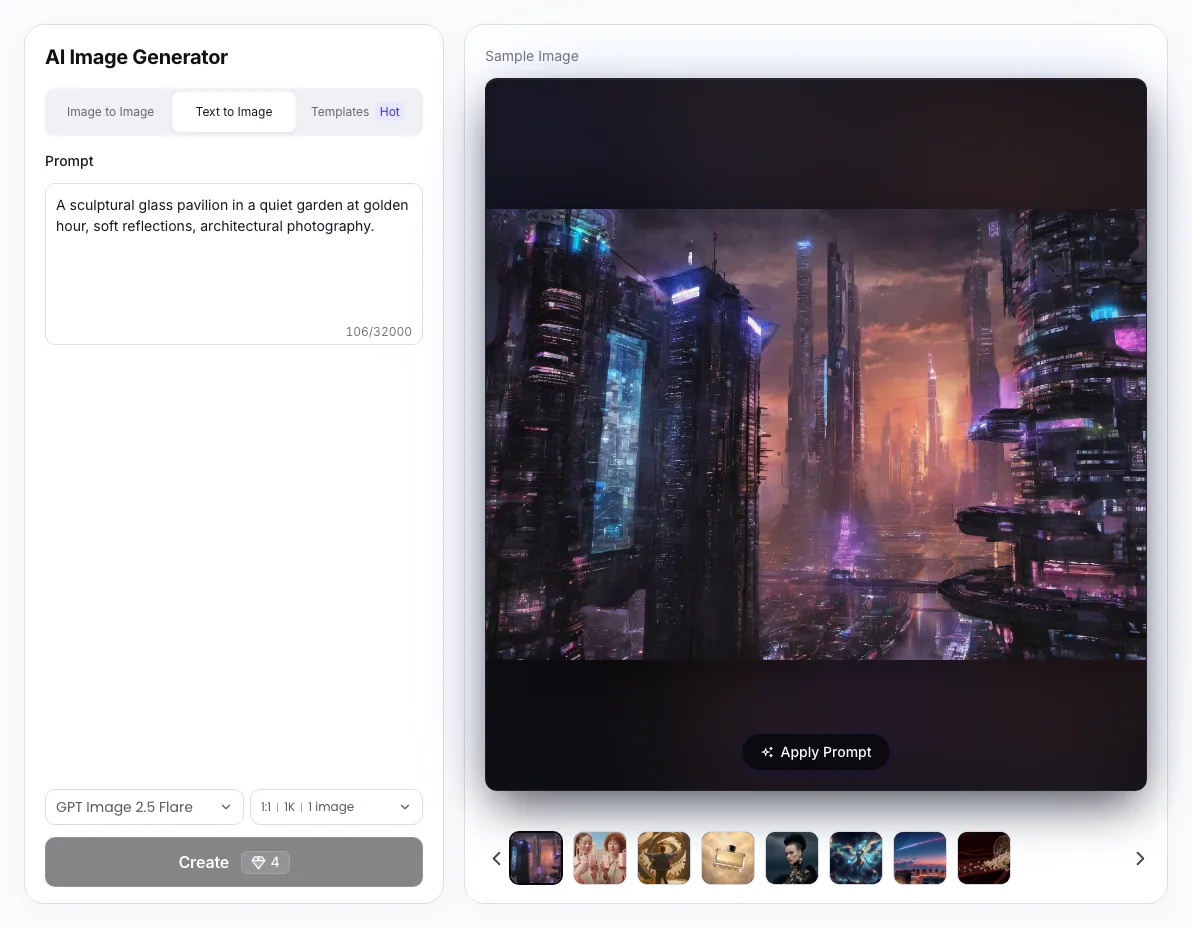Click the Create button

pos(233,862)
